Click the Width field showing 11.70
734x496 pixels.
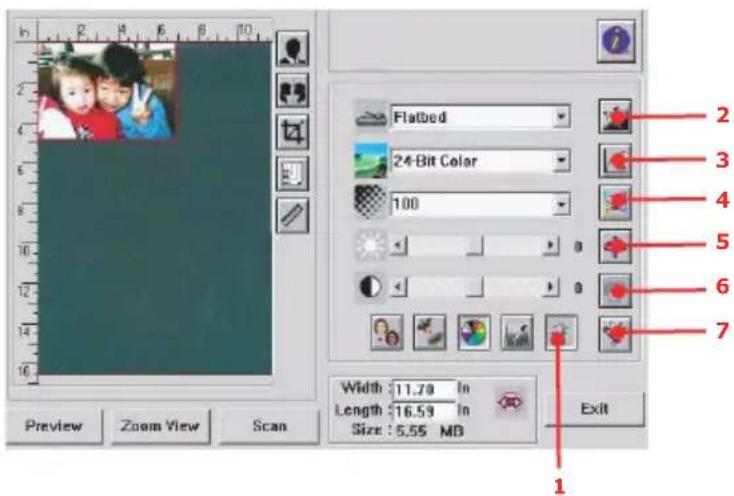tap(424, 389)
